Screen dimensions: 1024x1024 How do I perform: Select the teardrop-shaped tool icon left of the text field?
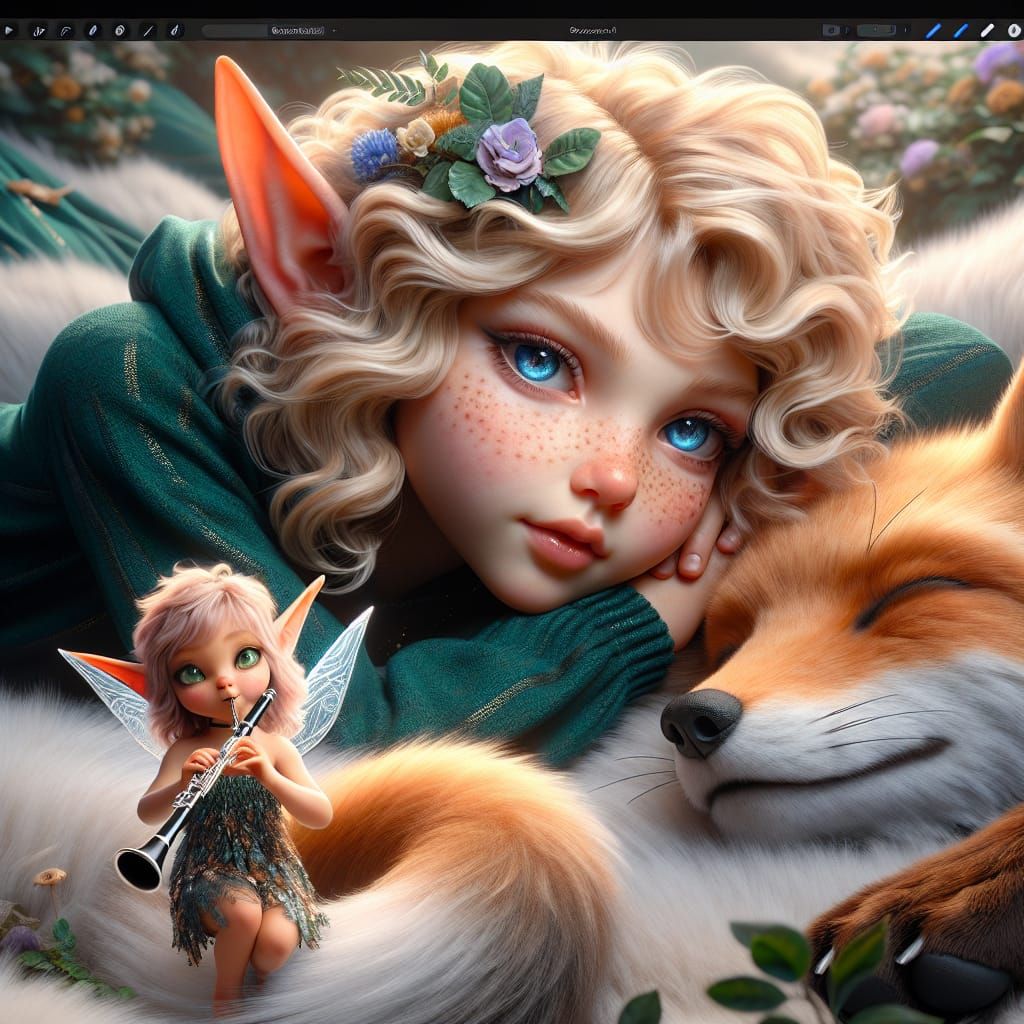(x=175, y=31)
